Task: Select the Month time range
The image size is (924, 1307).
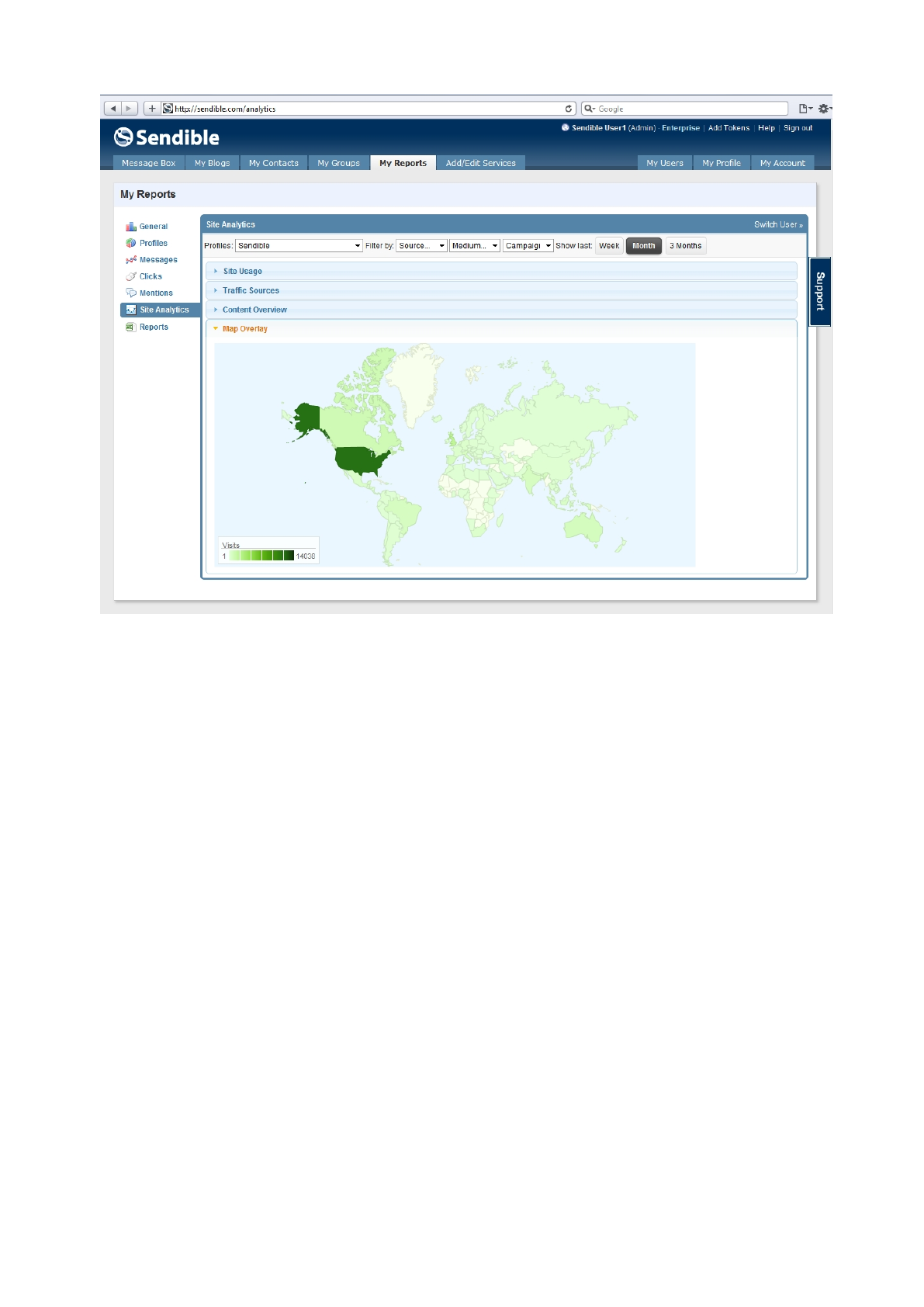Action: point(644,246)
